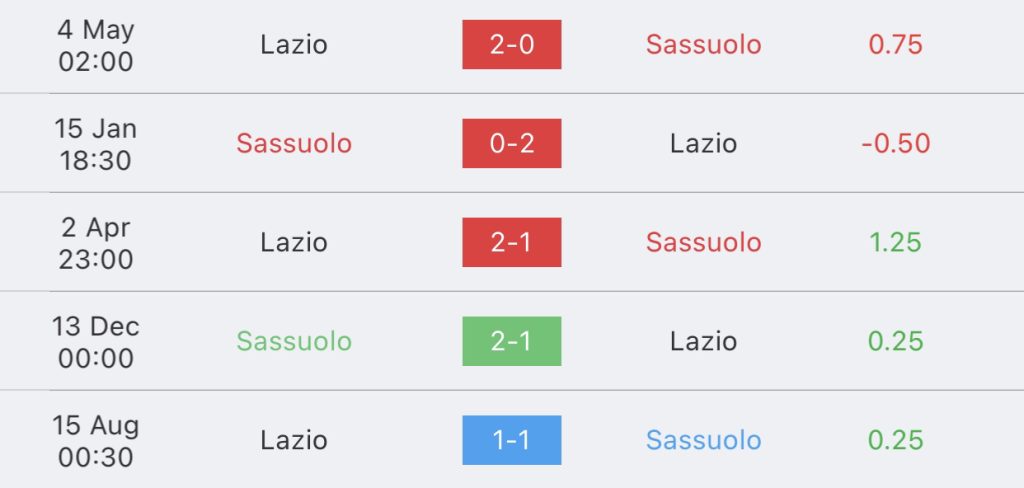Select Lazio in the 4 May match
Viewport: 1024px width, 488px height.
(294, 44)
